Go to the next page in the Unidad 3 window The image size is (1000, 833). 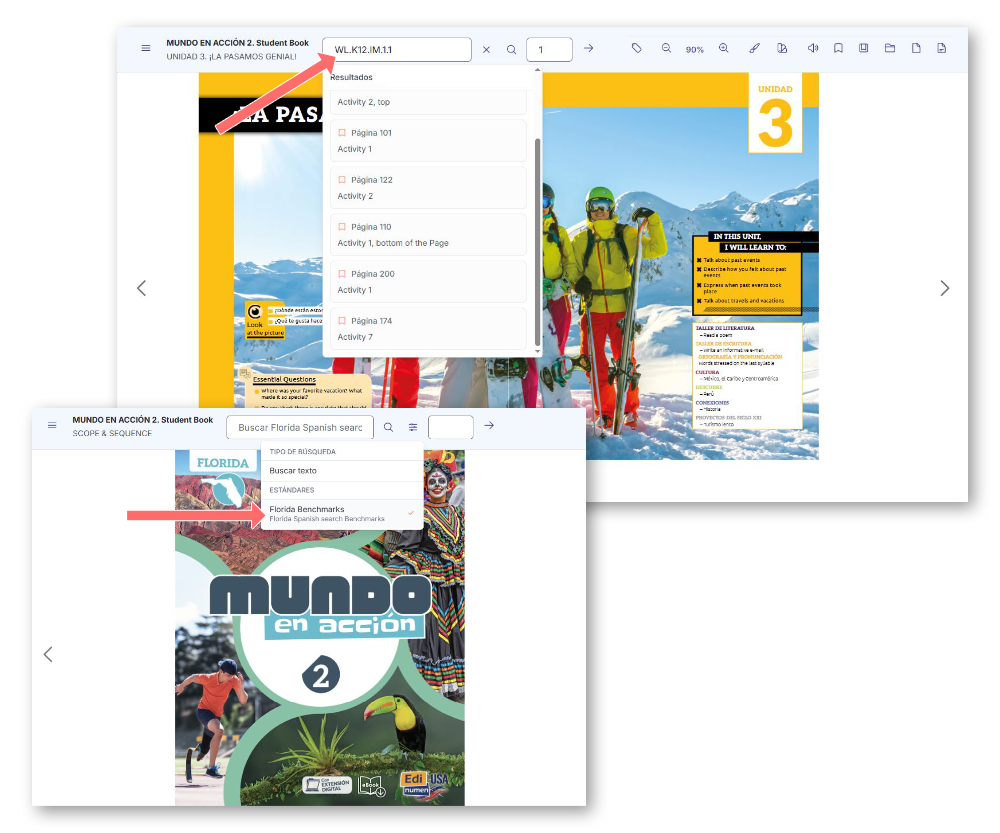point(945,288)
